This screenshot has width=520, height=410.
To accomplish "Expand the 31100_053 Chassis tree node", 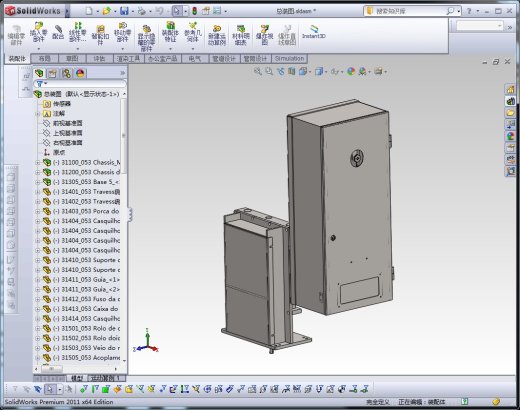I will click(x=38, y=163).
